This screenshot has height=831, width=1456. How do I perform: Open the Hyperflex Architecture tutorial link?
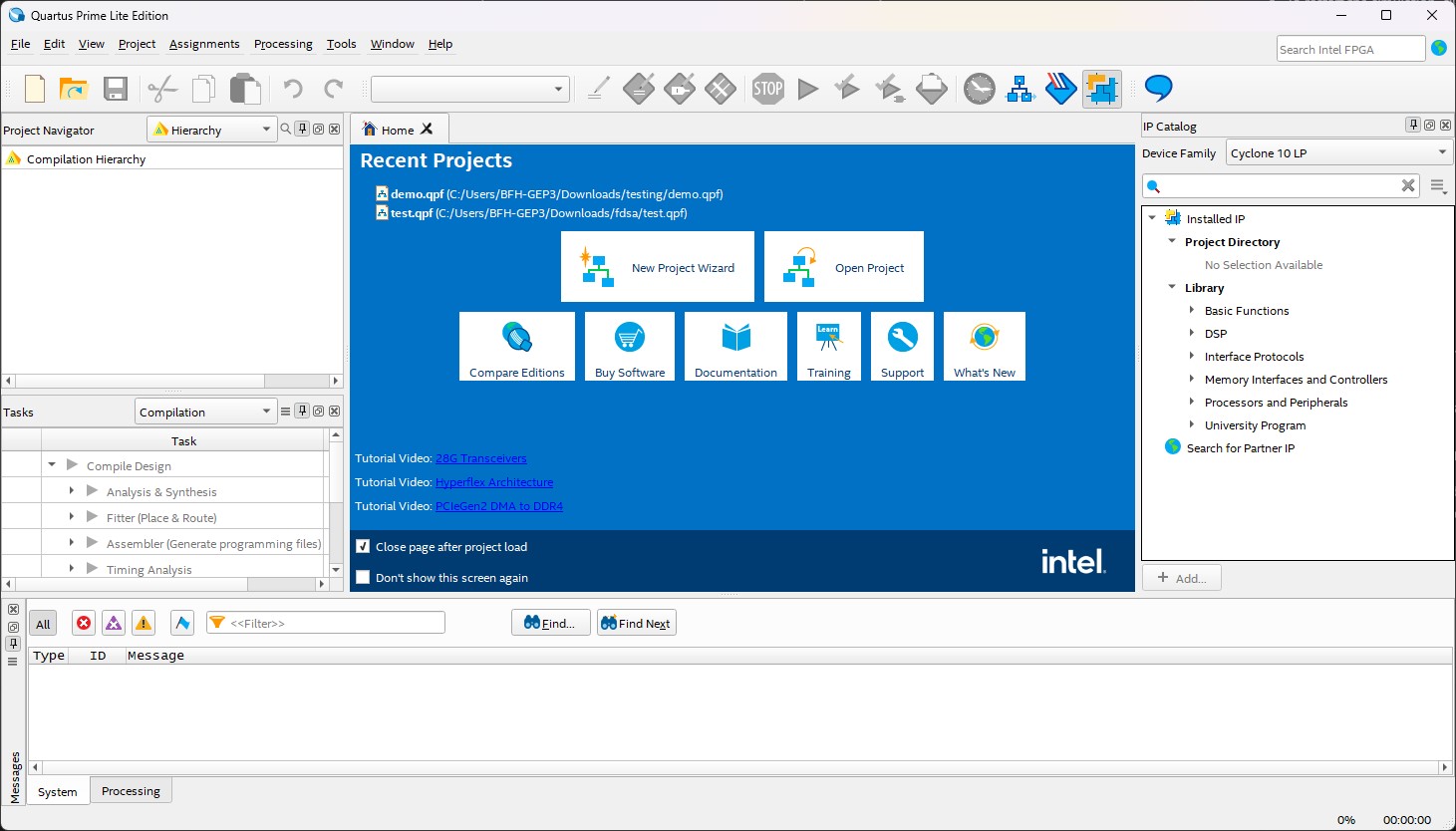point(494,482)
